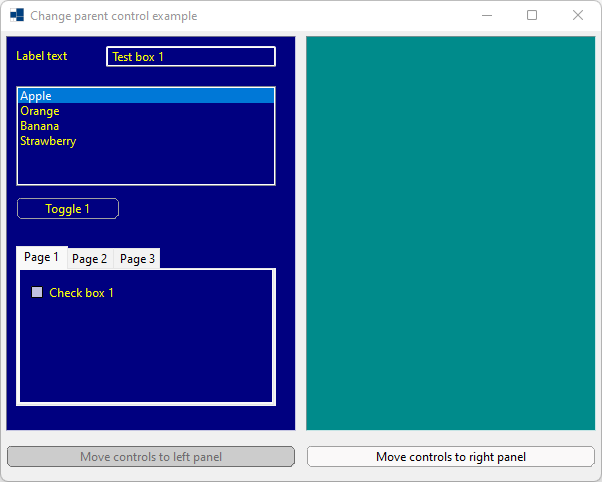The width and height of the screenshot is (602, 482).
Task: Minimize the window
Action: (487, 16)
